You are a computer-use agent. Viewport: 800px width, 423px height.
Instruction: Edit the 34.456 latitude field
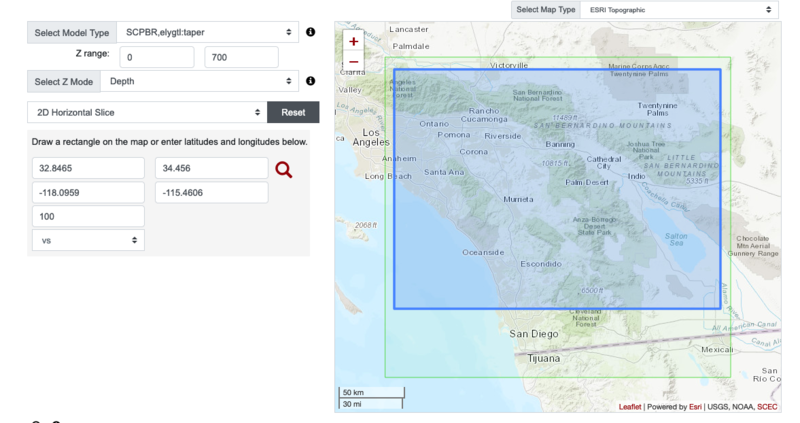click(212, 168)
